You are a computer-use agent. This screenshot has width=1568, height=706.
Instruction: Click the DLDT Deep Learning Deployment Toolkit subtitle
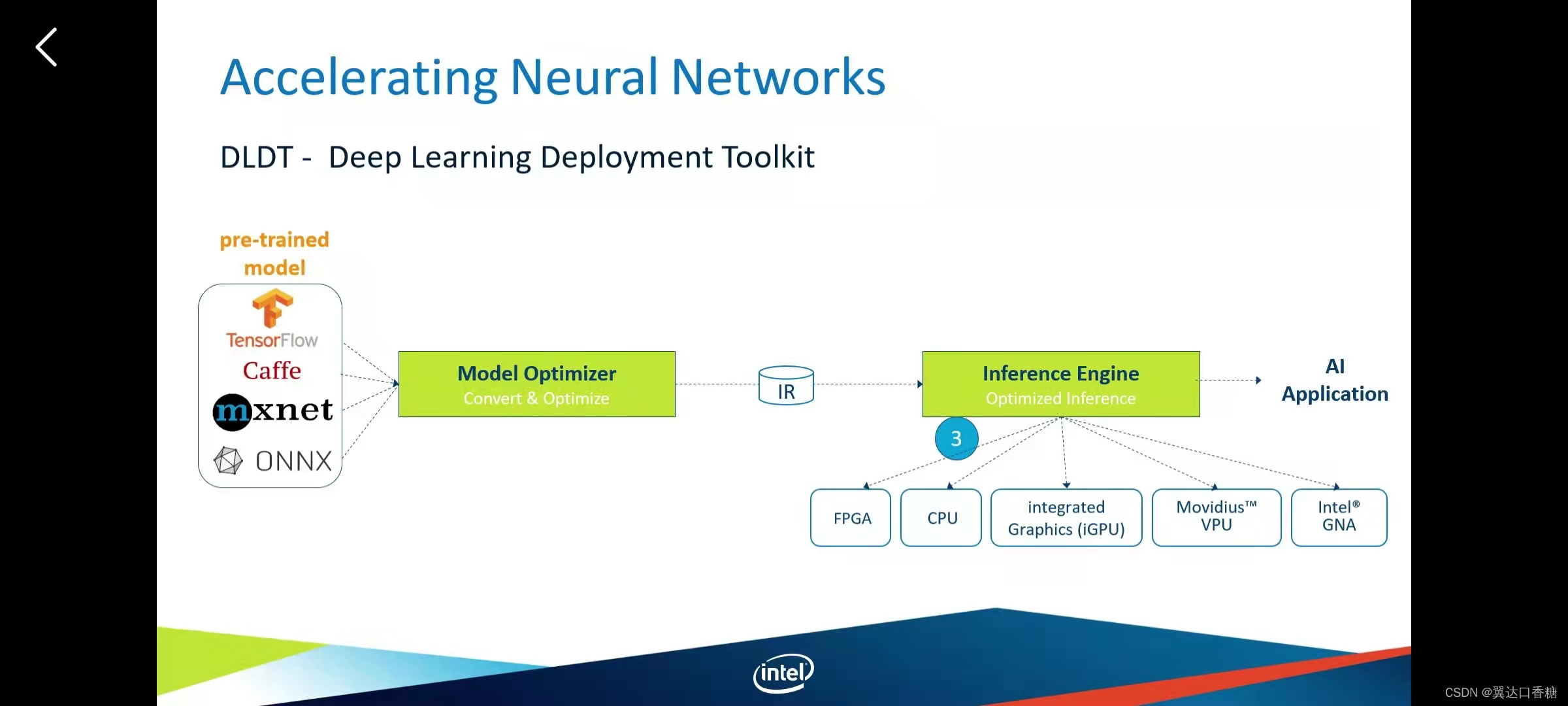[x=517, y=158]
